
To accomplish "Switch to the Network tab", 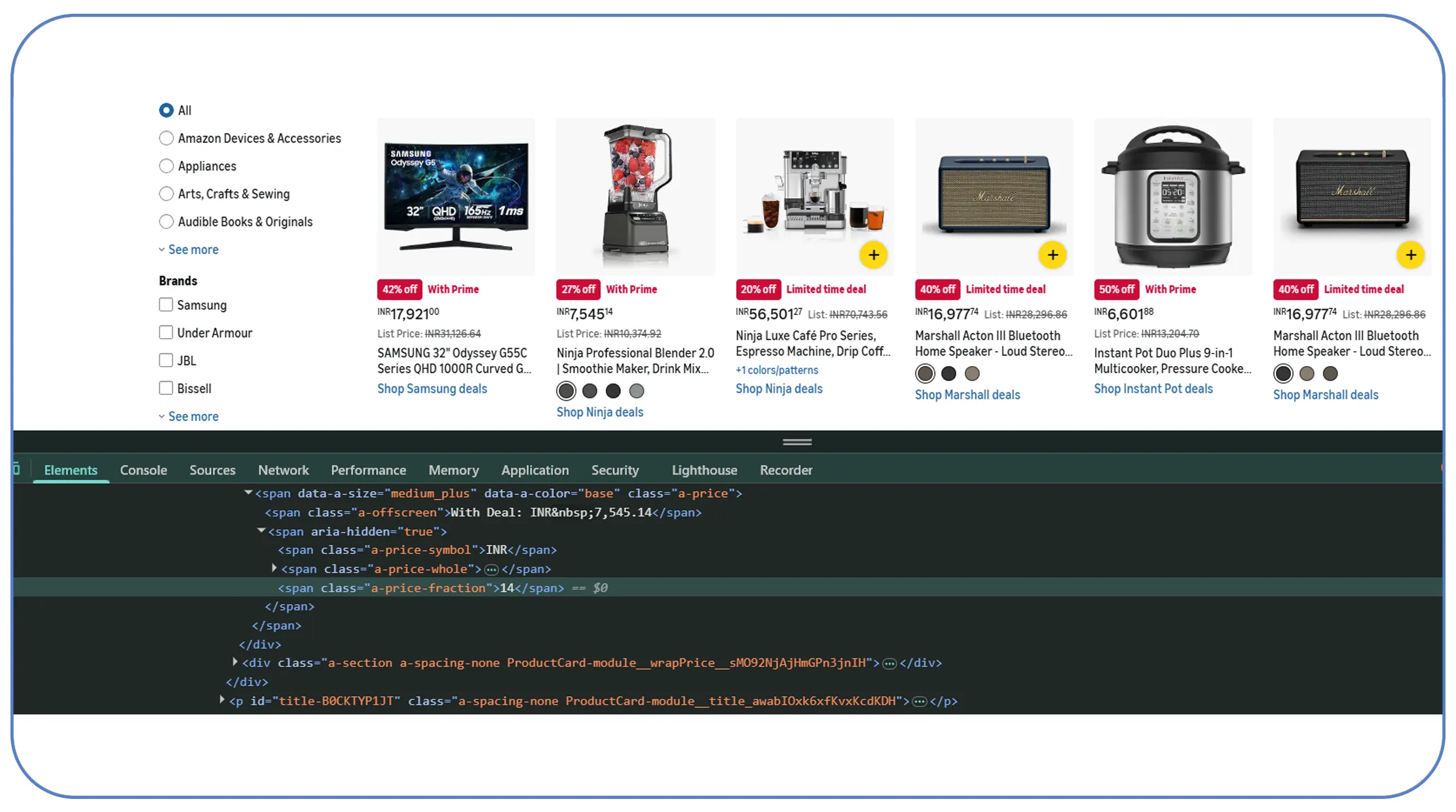I will click(284, 470).
